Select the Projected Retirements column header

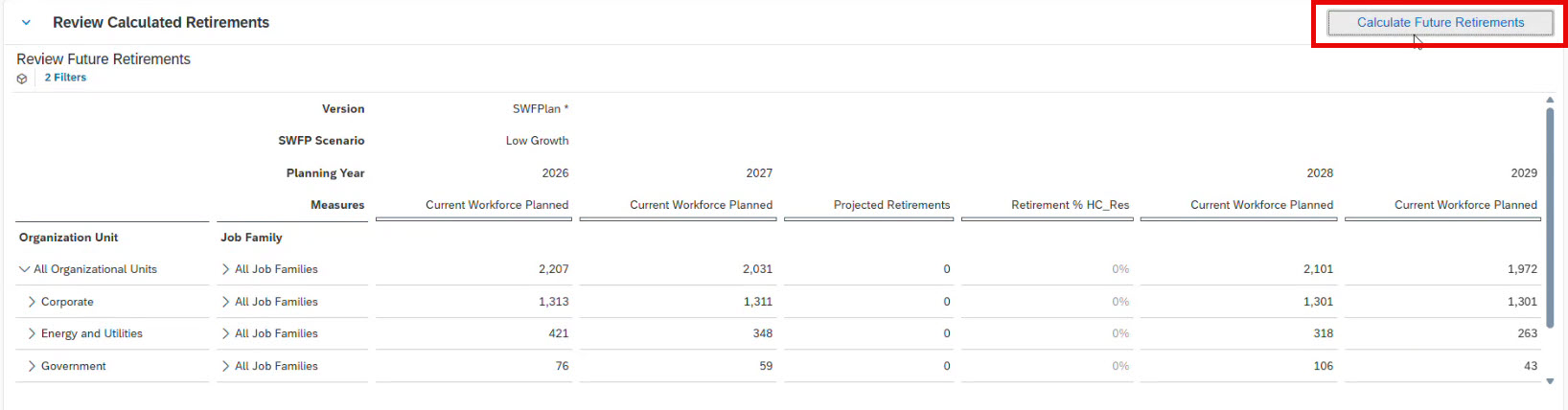click(891, 205)
